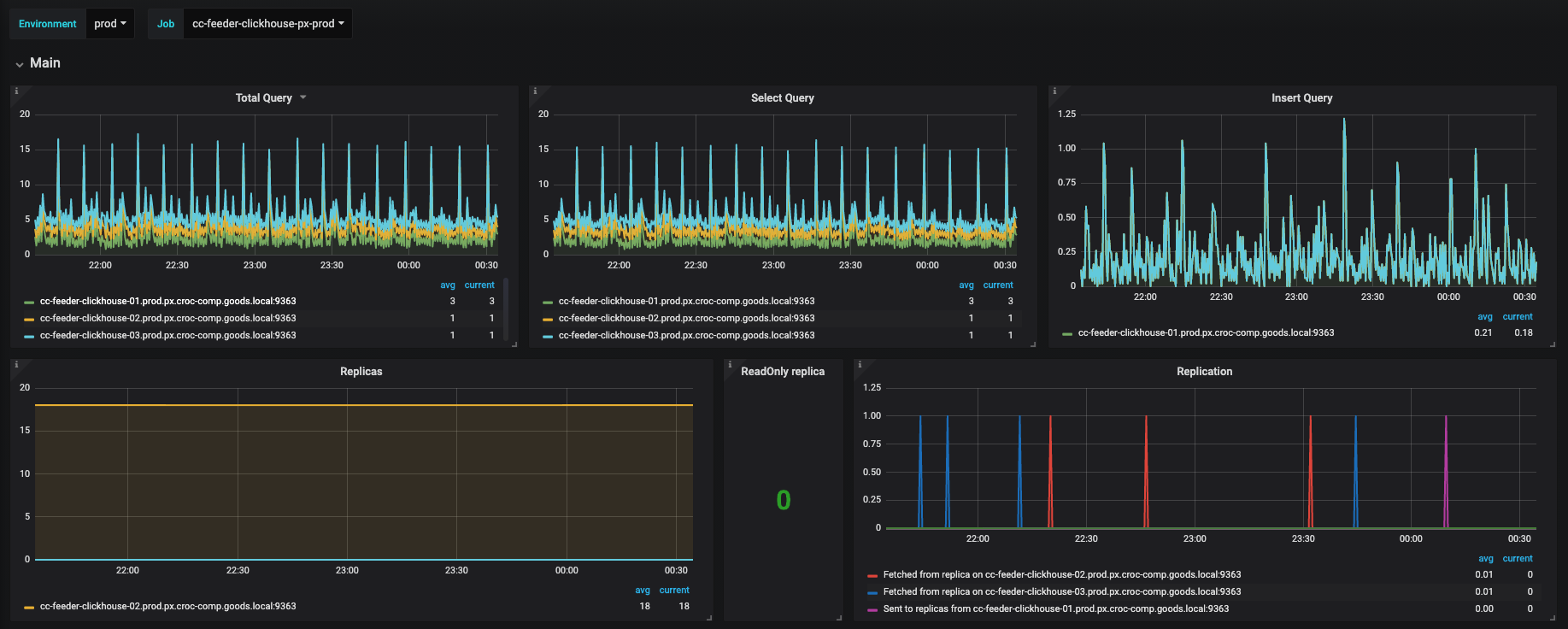
Task: Click yellow color swatch in Replicas legend
Action: tap(29, 607)
